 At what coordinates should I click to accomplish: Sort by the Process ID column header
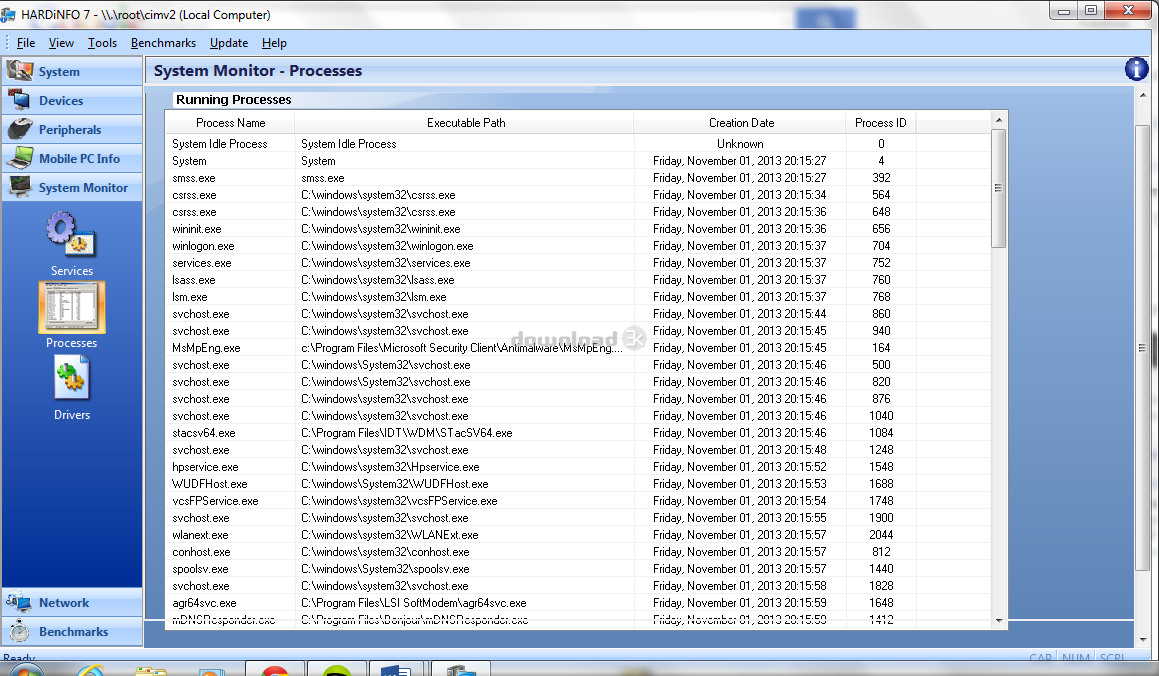tap(880, 123)
